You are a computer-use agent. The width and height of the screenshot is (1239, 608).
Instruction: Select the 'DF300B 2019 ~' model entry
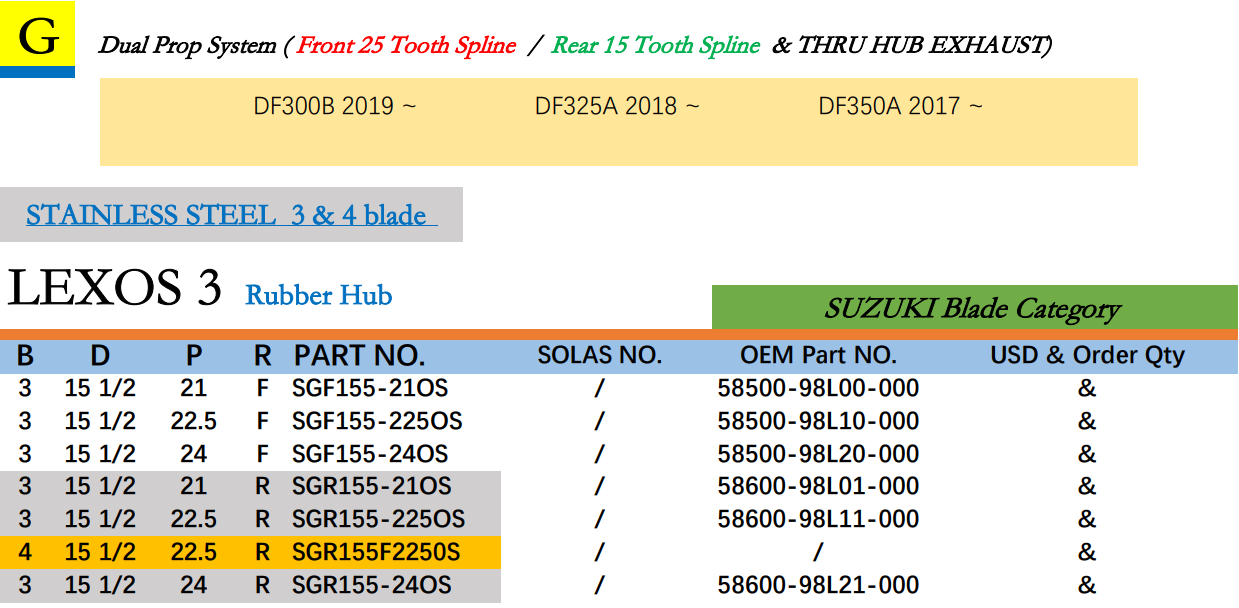coord(335,106)
